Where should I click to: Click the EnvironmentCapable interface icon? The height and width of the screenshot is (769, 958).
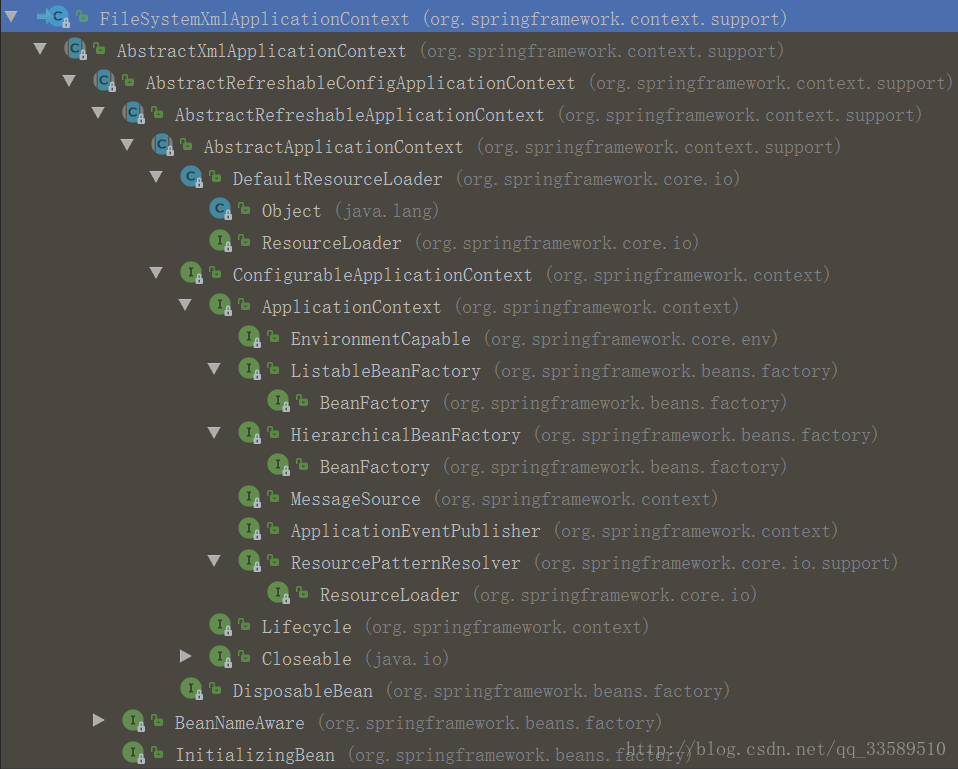coord(250,337)
